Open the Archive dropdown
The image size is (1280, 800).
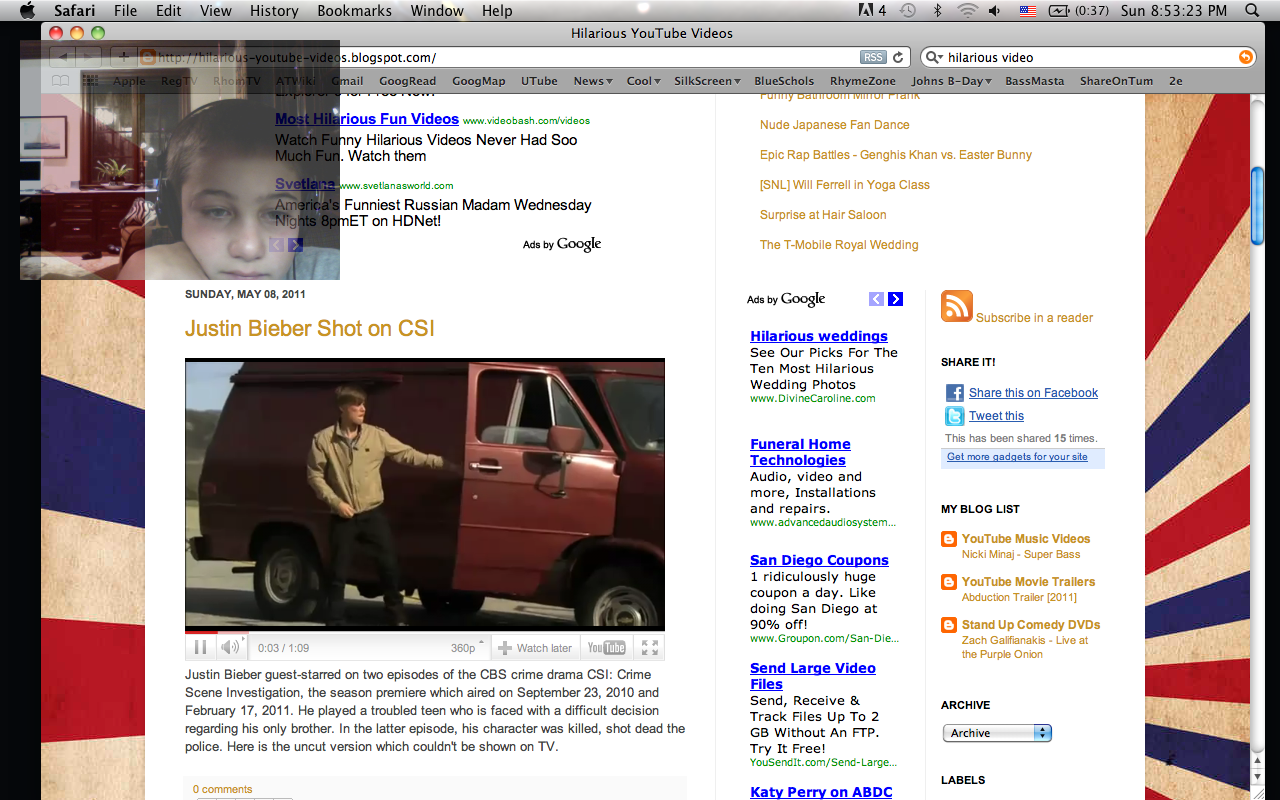(x=997, y=733)
